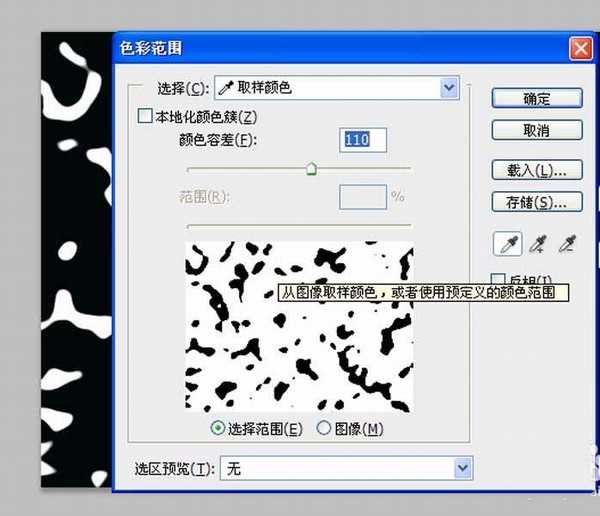This screenshot has height=516, width=600.
Task: Click the disabled 范围 percentage field
Action: 362,197
